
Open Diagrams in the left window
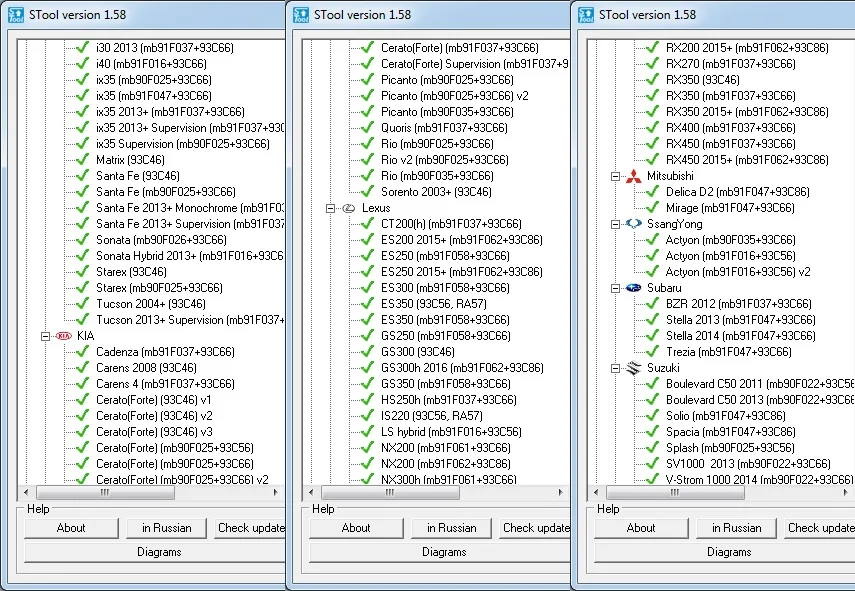point(154,552)
